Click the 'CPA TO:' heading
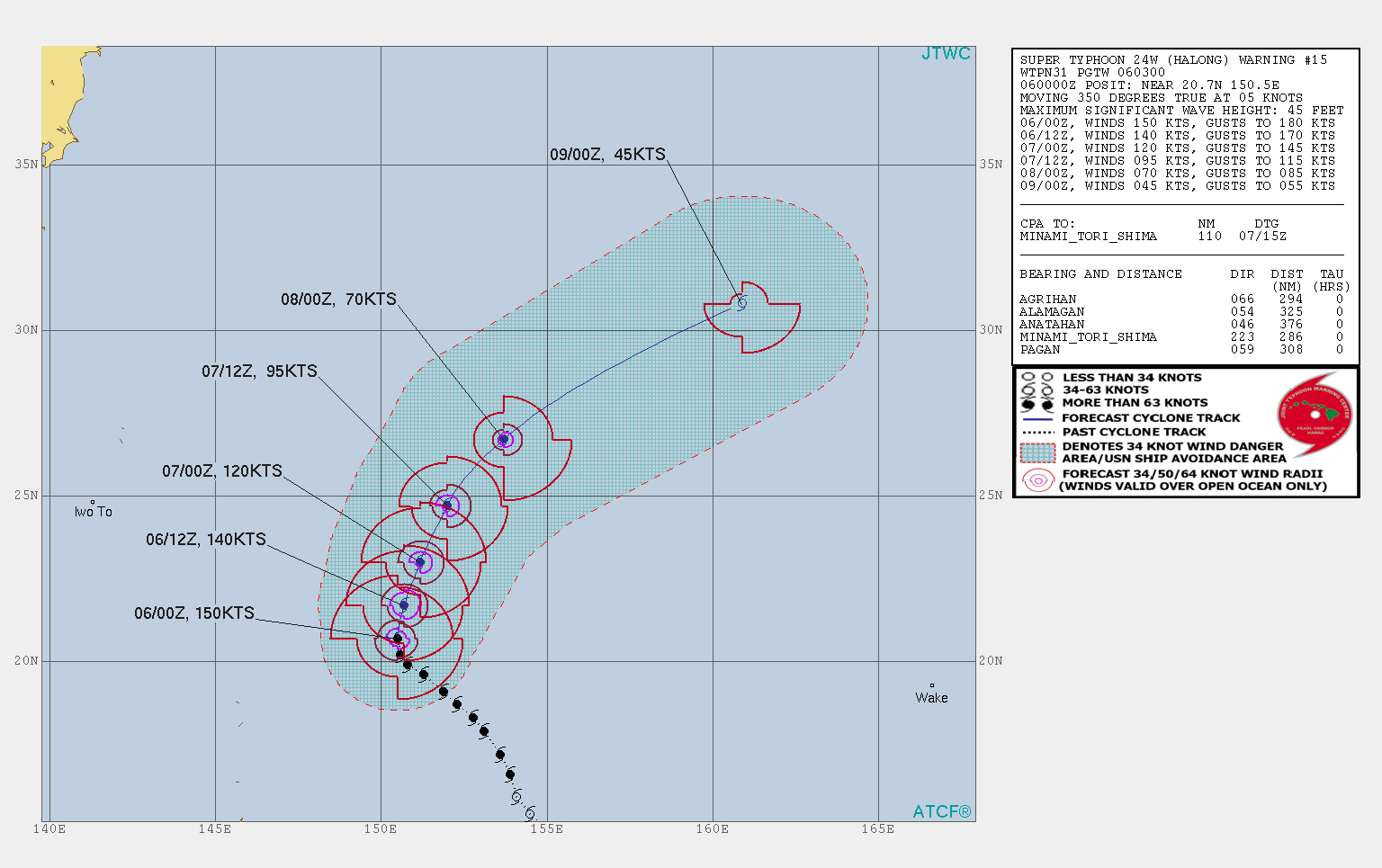This screenshot has height=868, width=1382. click(1047, 224)
